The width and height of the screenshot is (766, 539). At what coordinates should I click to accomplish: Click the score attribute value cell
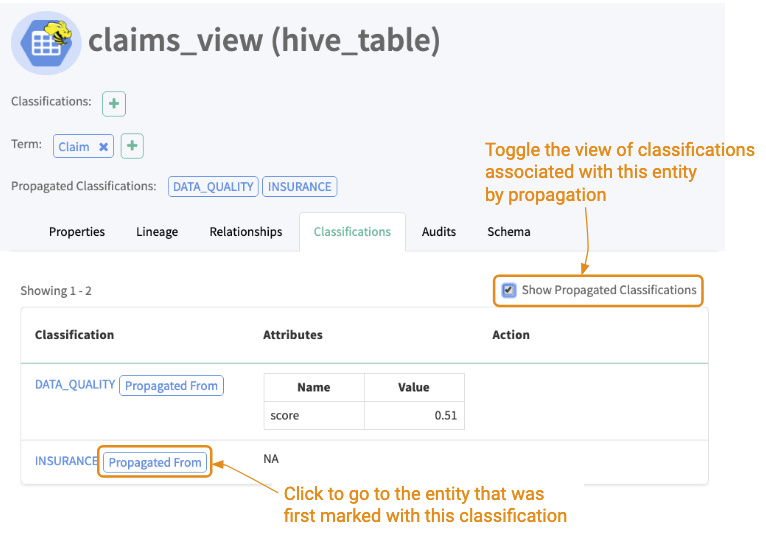click(414, 415)
